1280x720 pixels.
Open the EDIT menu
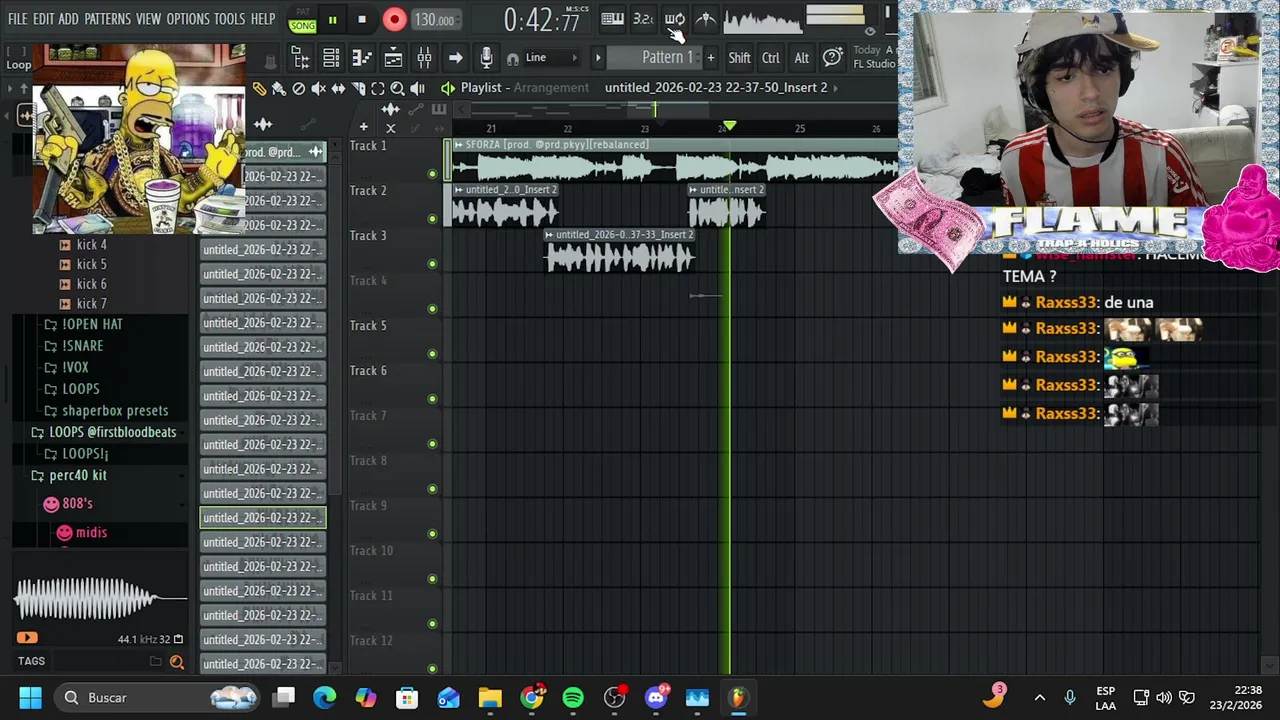[43, 19]
